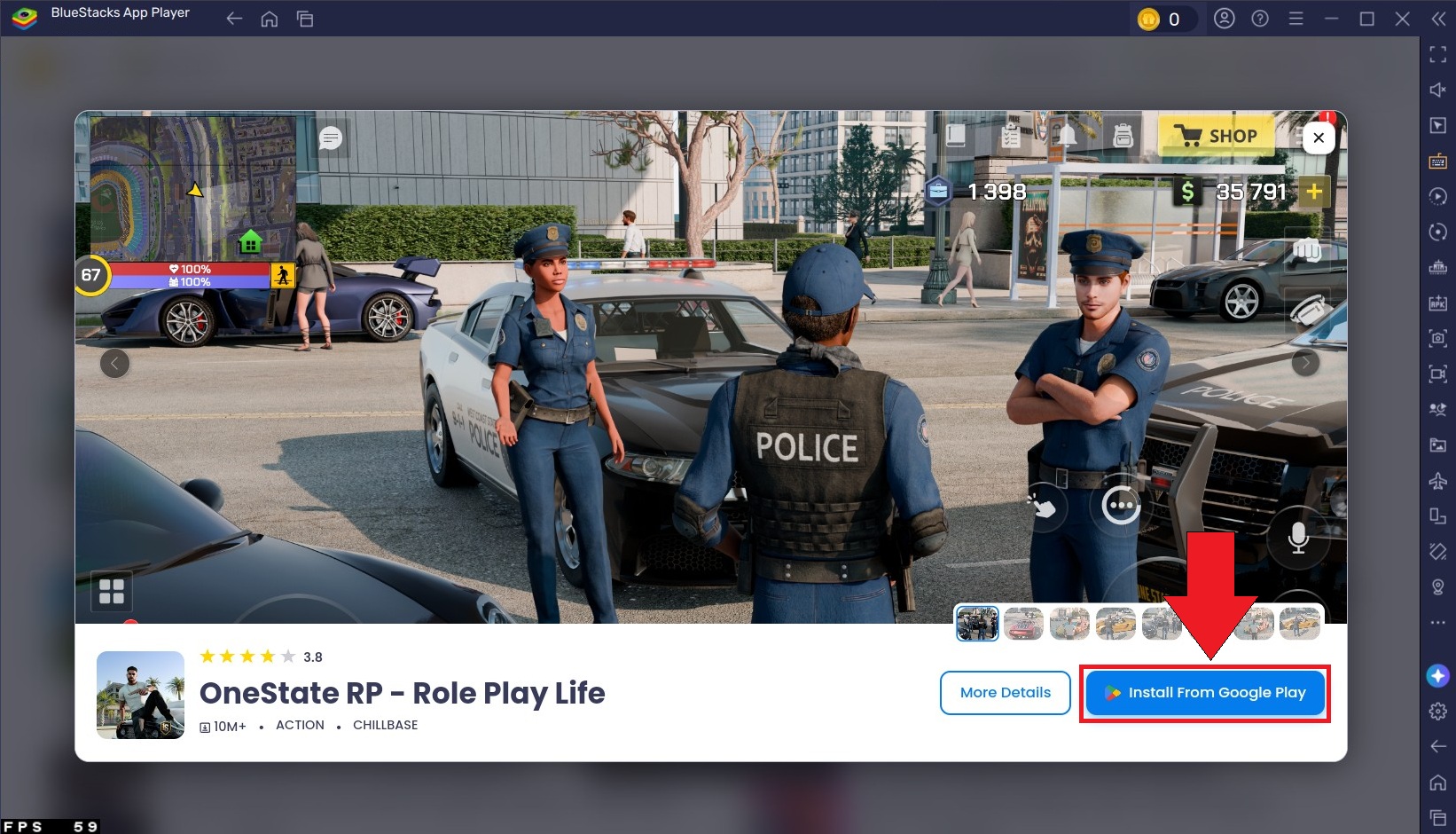Open game controls keyboard icon
This screenshot has width=1456, height=834.
tap(1438, 161)
